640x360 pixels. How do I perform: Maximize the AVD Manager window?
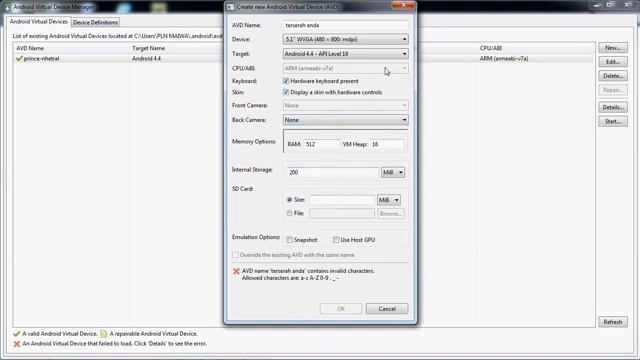click(x=610, y=4)
